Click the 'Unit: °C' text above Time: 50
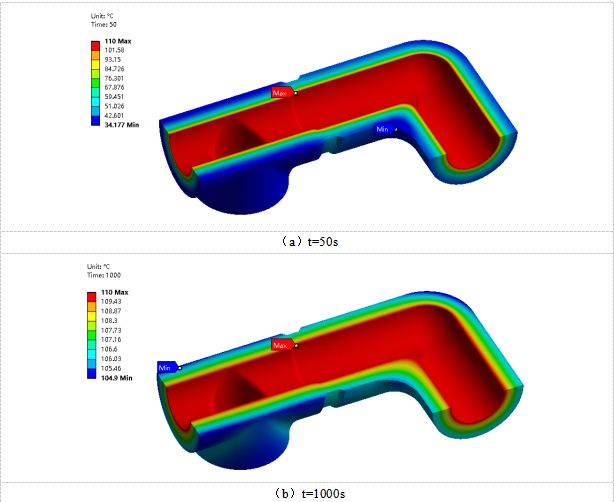 pyautogui.click(x=102, y=16)
